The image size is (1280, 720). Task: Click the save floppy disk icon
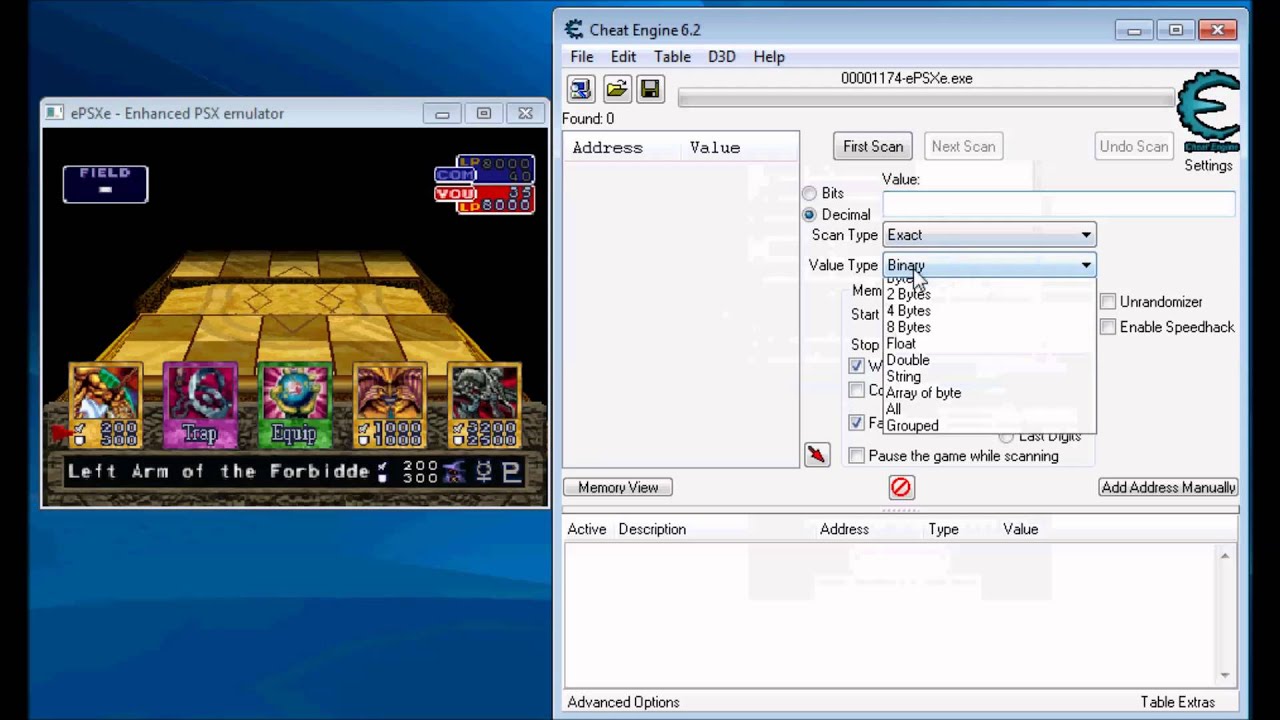click(x=650, y=89)
